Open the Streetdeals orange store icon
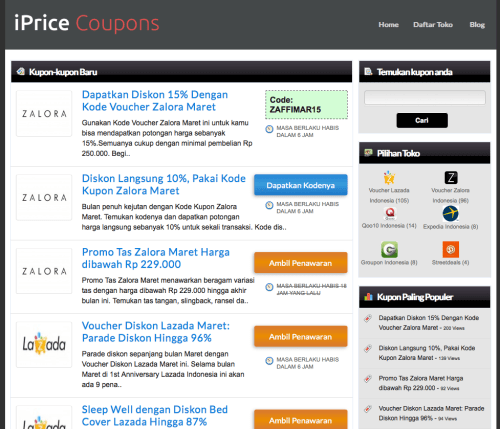 tap(451, 249)
